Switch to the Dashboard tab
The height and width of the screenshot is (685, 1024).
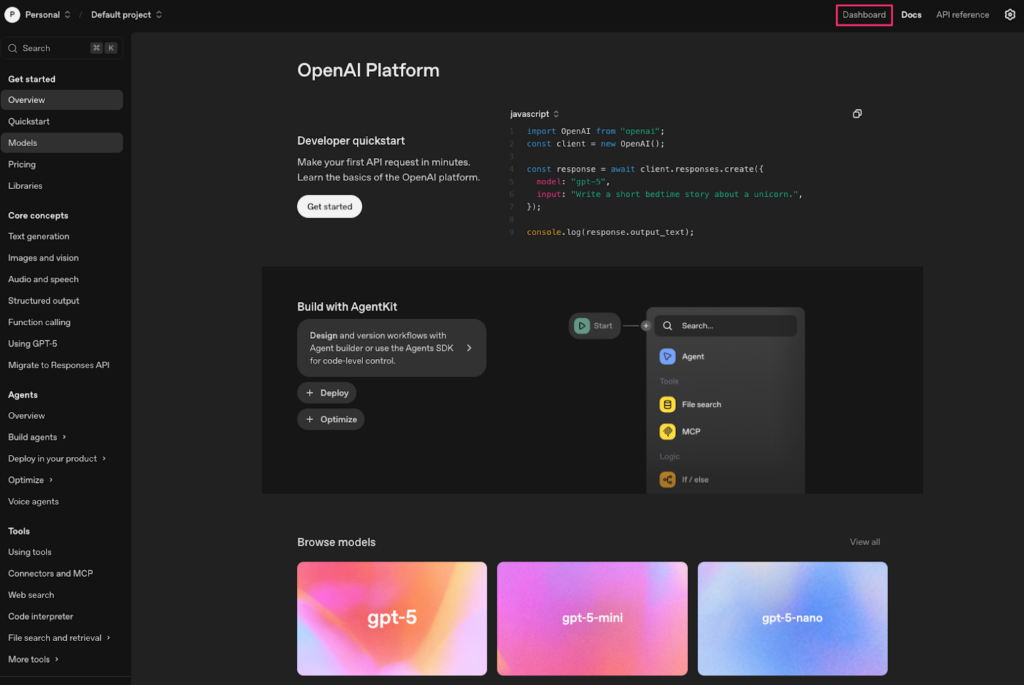[x=863, y=14]
